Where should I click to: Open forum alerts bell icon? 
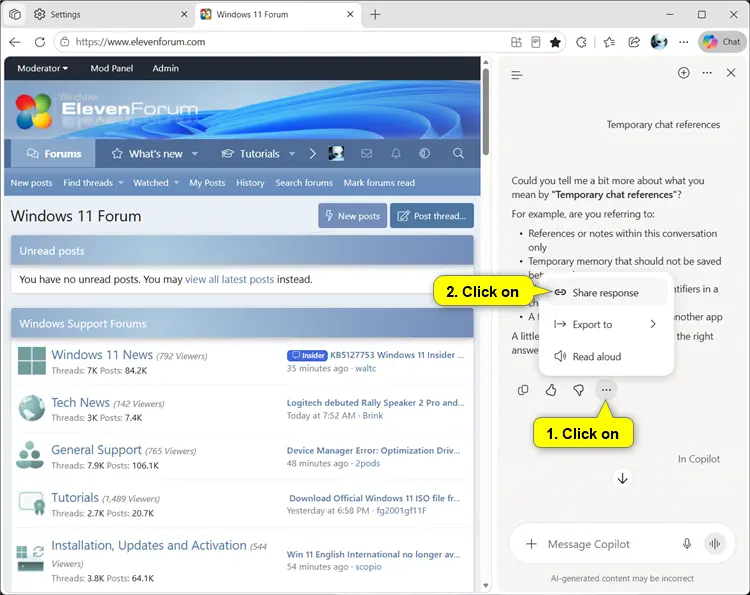tap(396, 154)
